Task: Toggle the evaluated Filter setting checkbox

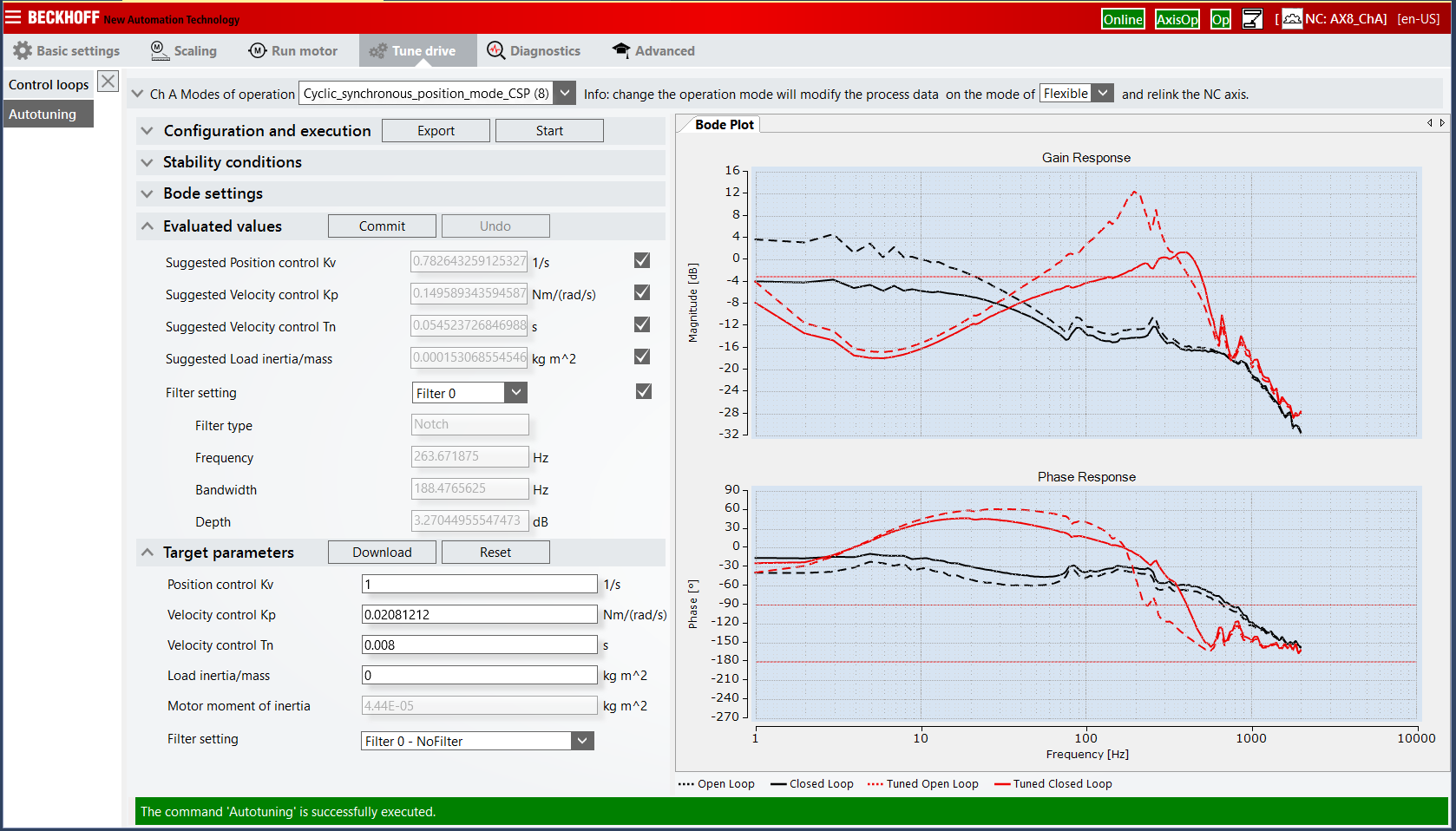Action: pos(643,391)
